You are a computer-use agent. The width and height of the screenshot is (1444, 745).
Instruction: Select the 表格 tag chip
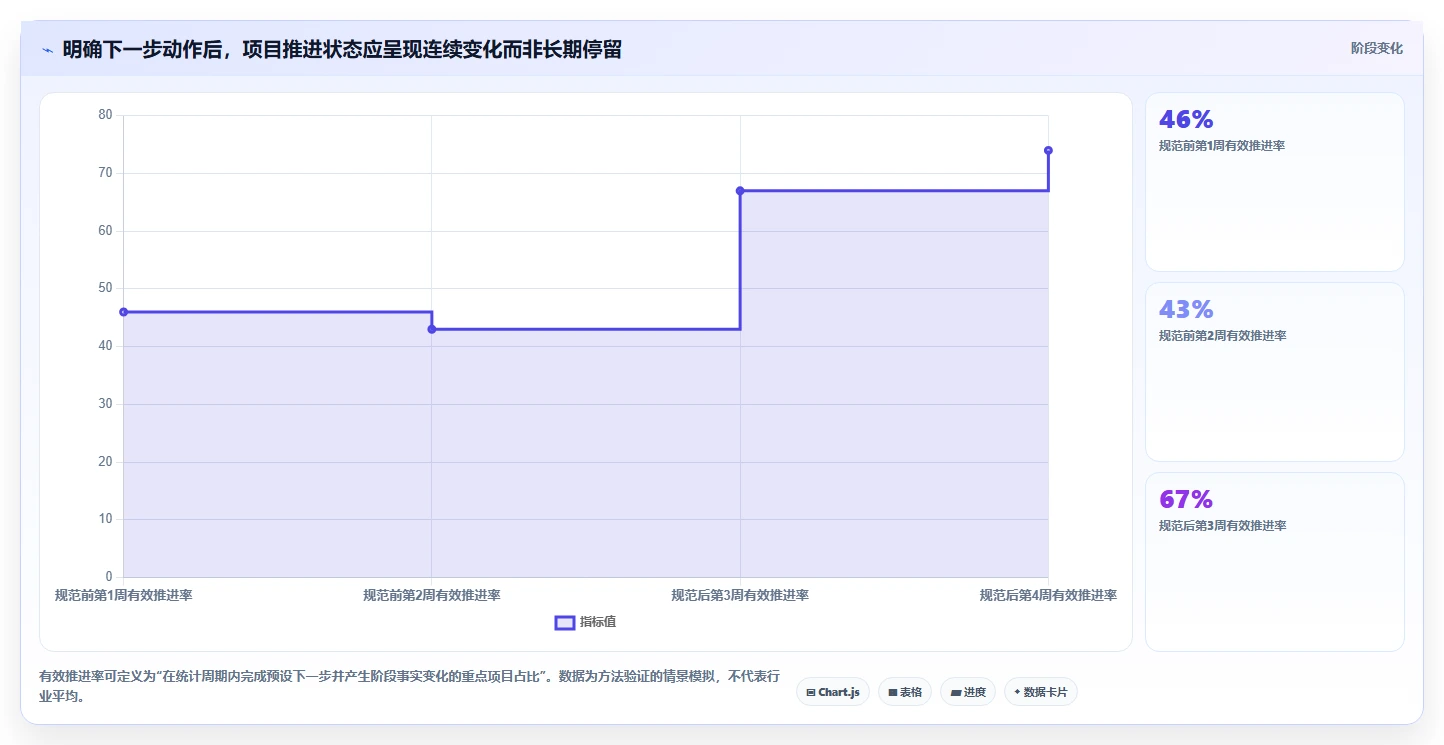[x=905, y=692]
